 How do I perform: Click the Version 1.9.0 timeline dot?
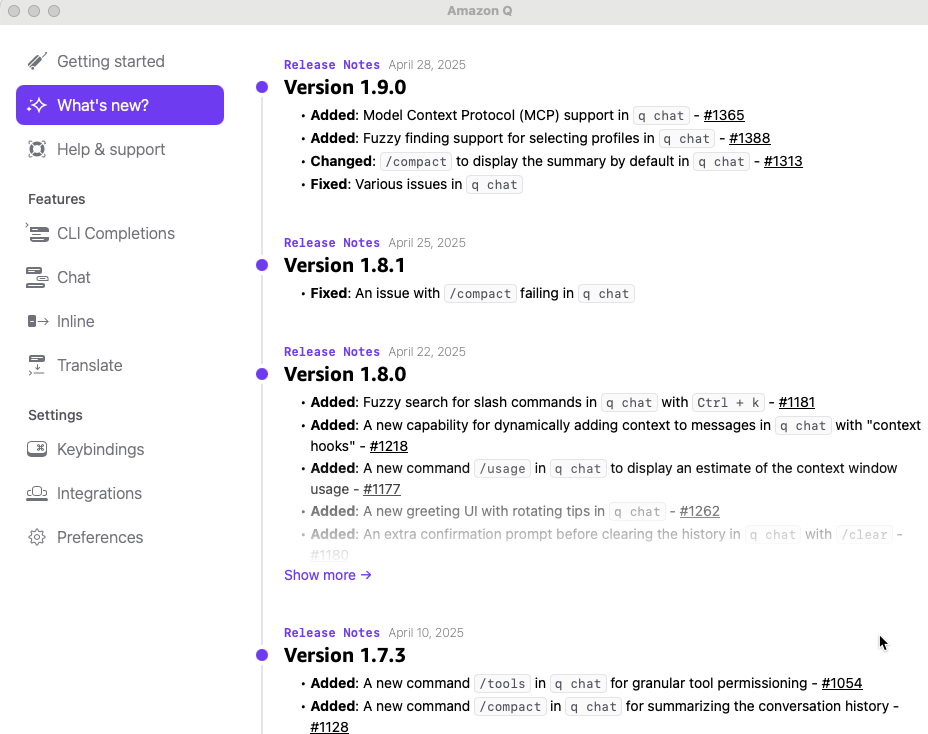pyautogui.click(x=262, y=87)
